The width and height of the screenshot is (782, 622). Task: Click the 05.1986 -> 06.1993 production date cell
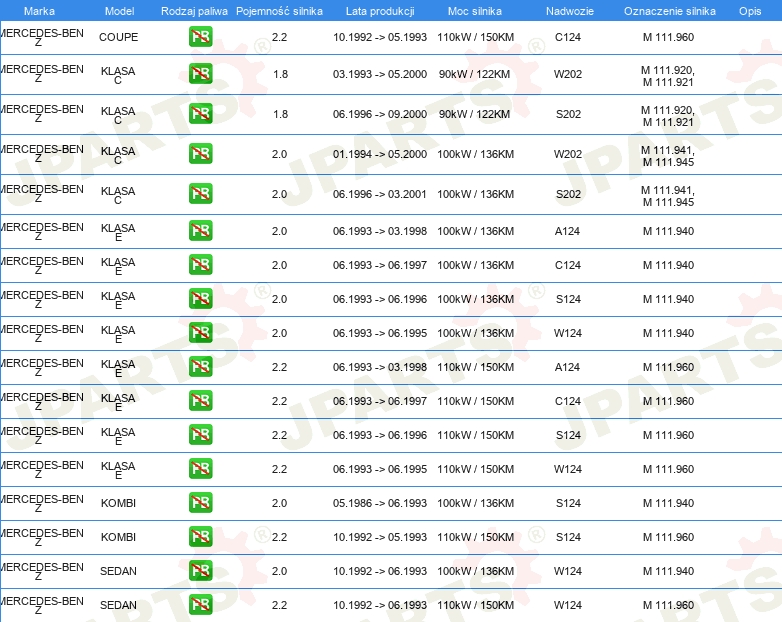(379, 503)
